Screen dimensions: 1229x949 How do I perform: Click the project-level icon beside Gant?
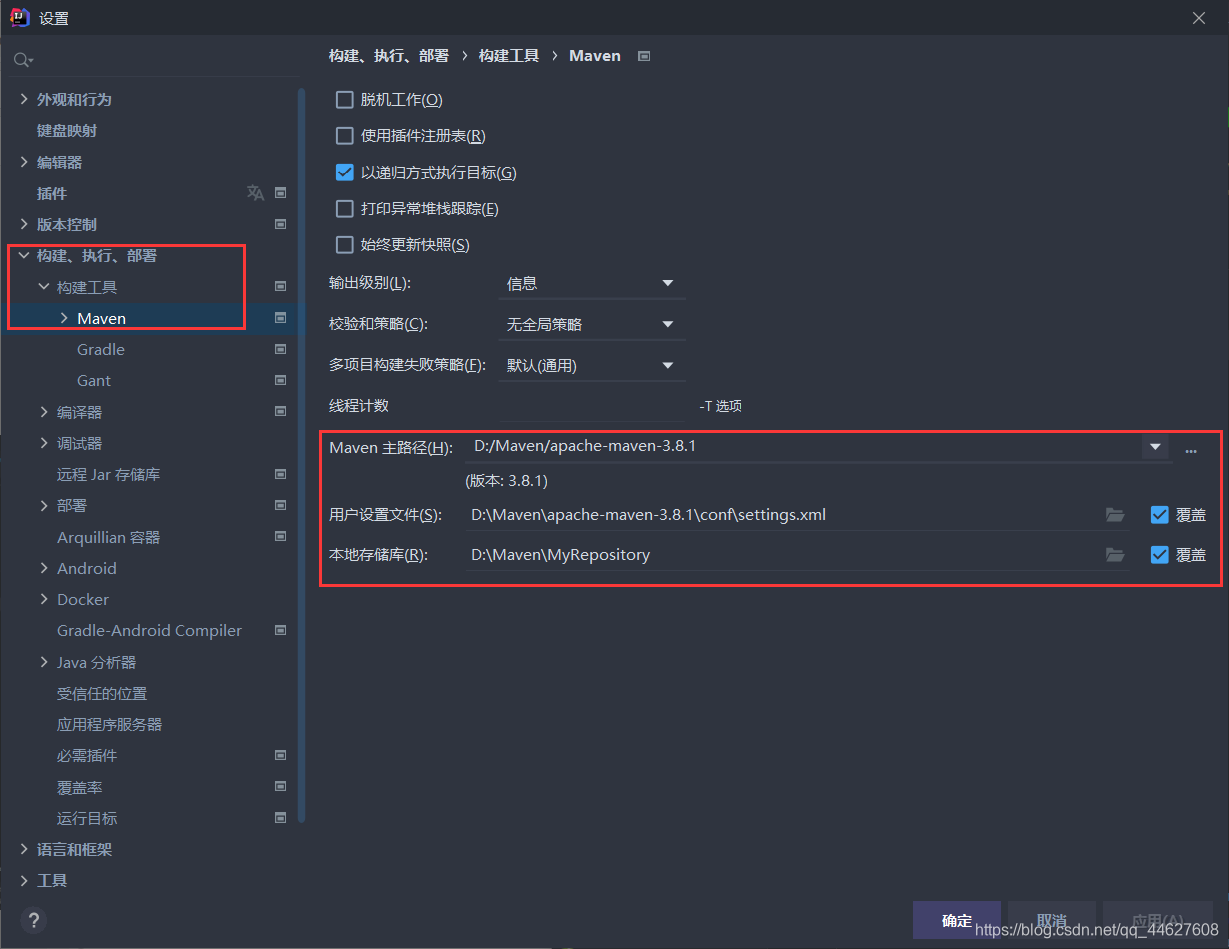tap(281, 380)
